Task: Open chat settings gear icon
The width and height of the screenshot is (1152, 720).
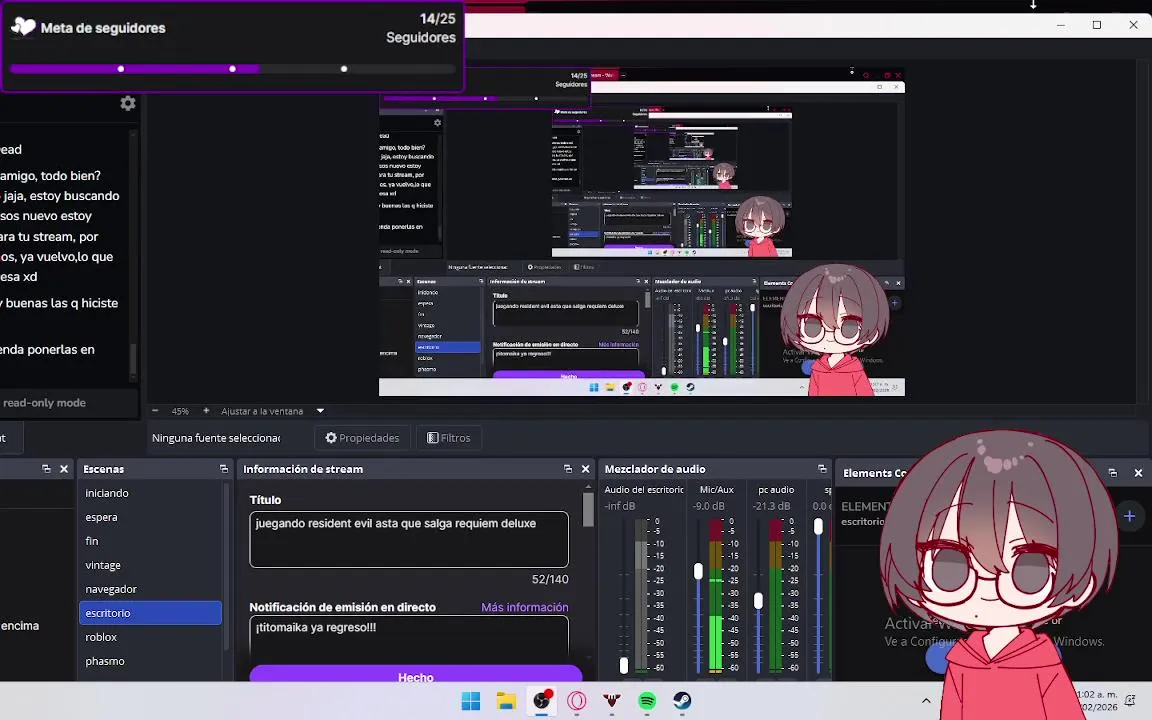Action: [x=128, y=103]
